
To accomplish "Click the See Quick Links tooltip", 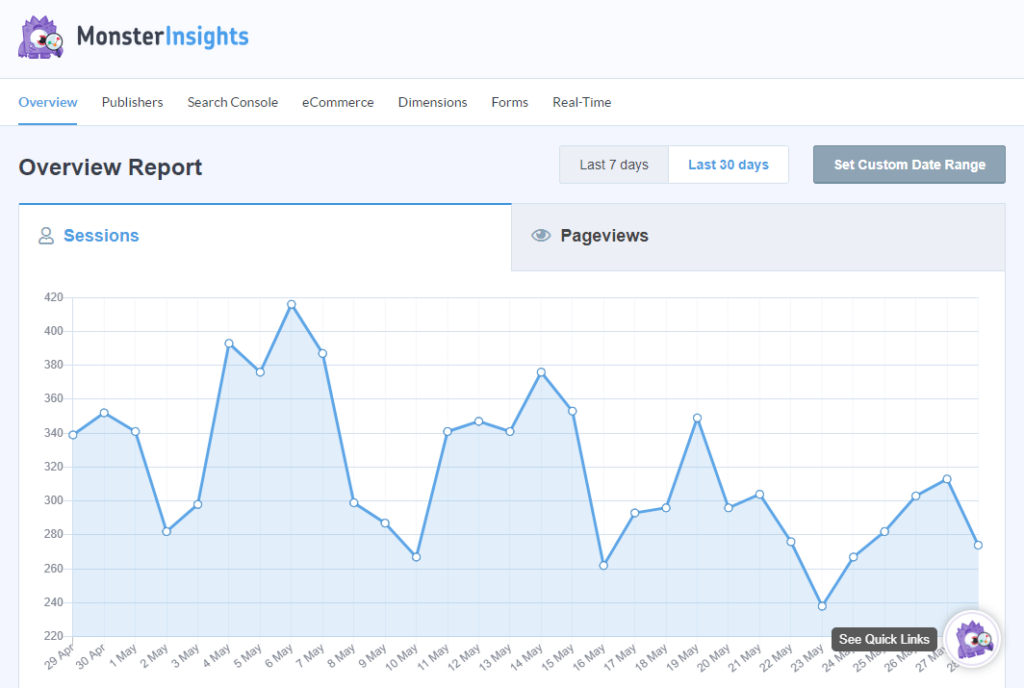I will coord(884,639).
